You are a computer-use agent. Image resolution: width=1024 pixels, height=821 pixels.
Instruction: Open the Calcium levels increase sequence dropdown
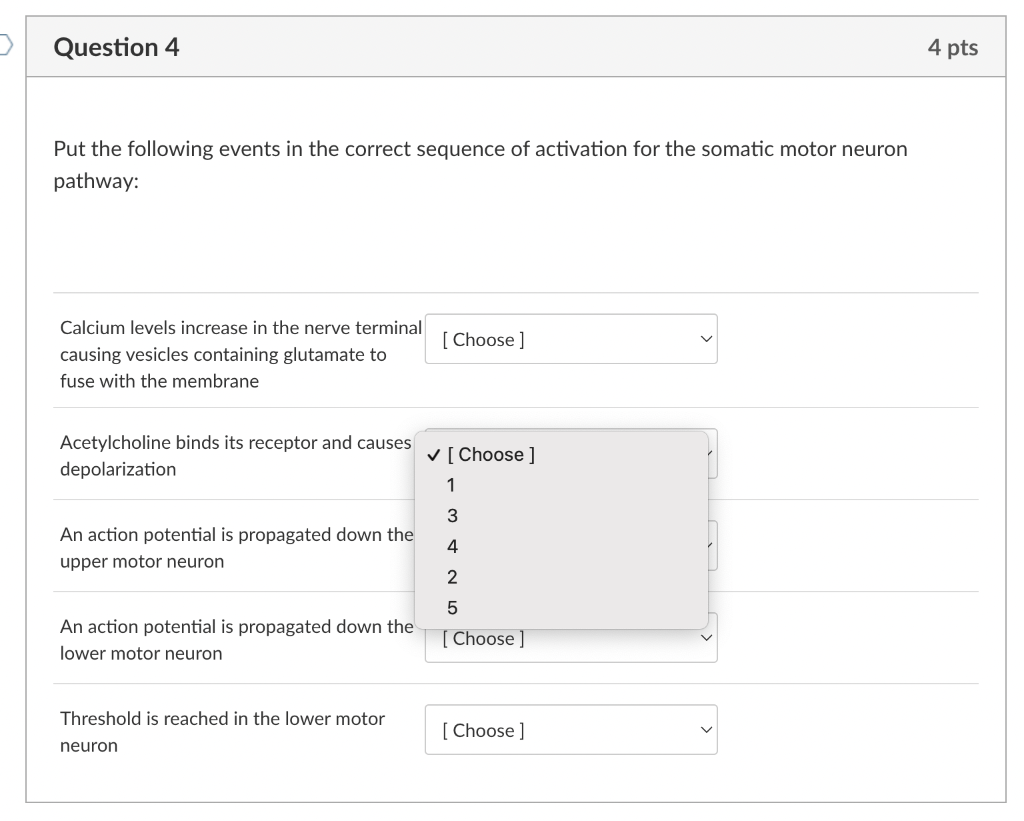(571, 339)
